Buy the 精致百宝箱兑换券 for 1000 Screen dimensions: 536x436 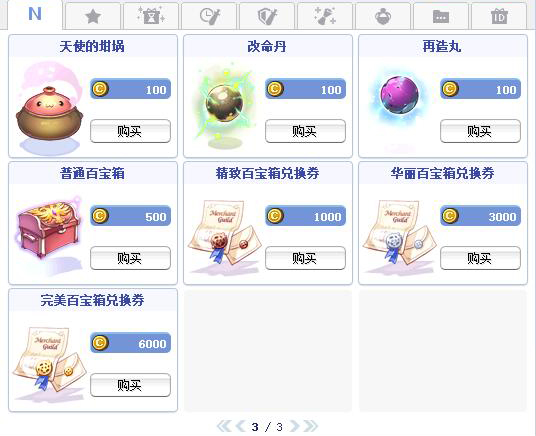pyautogui.click(x=305, y=258)
